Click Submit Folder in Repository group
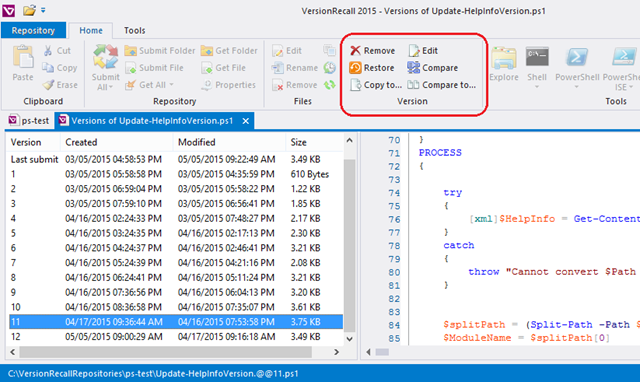 click(x=160, y=51)
